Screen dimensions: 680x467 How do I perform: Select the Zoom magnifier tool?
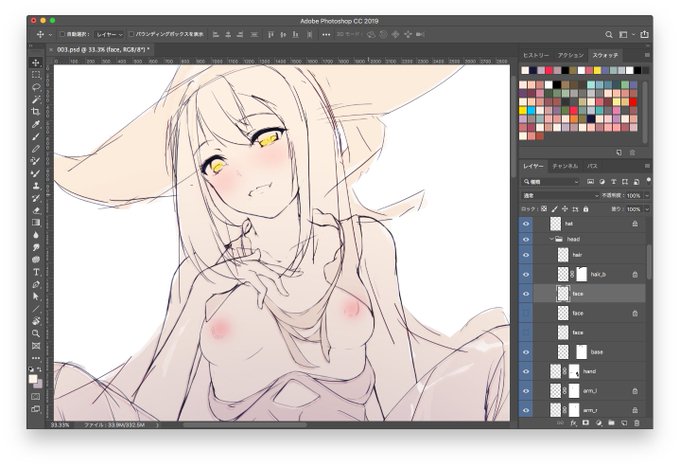click(x=36, y=333)
